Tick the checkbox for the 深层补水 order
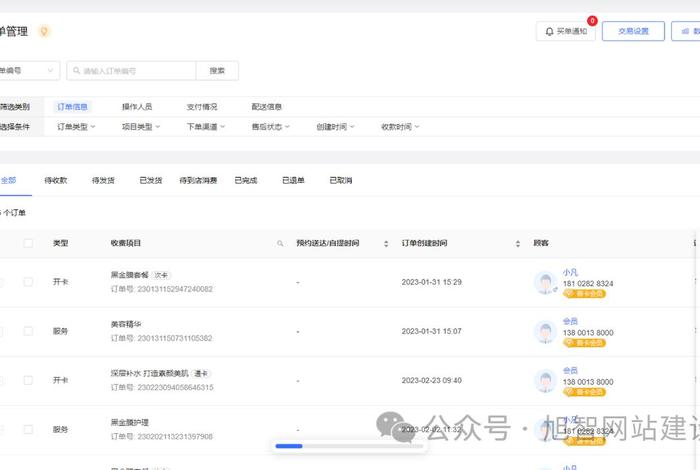The width and height of the screenshot is (700, 470). coord(28,380)
